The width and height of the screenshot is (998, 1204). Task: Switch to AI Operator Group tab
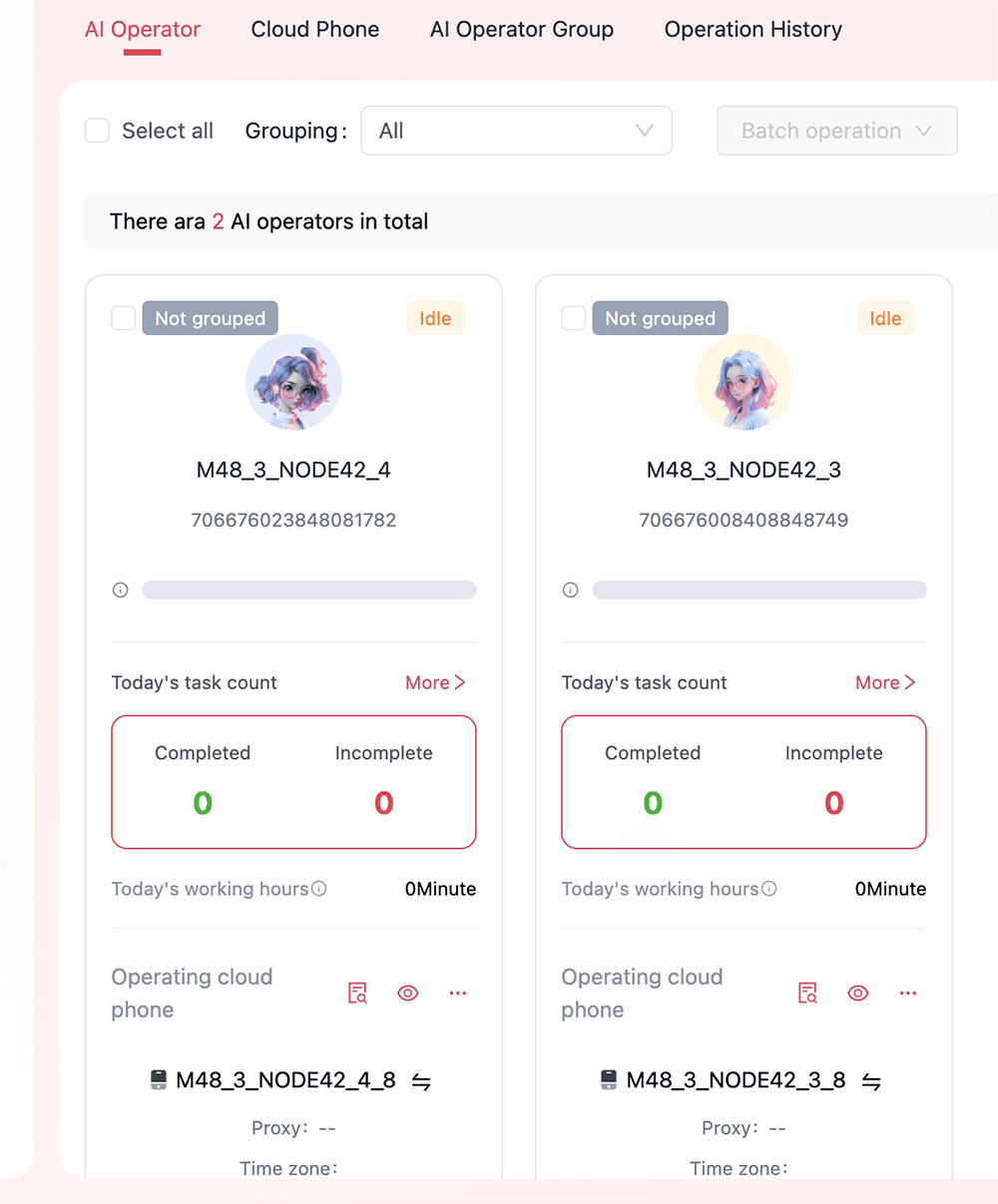(522, 30)
